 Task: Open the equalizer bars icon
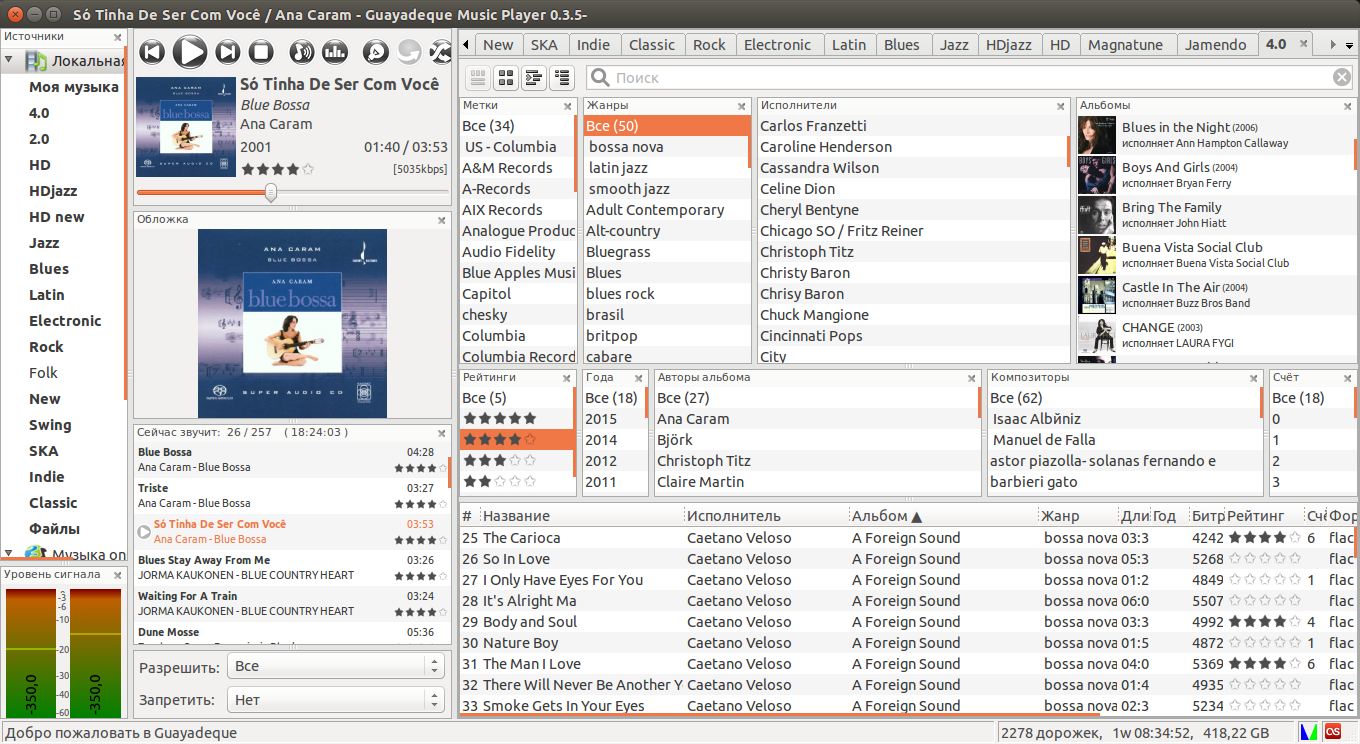click(x=334, y=52)
